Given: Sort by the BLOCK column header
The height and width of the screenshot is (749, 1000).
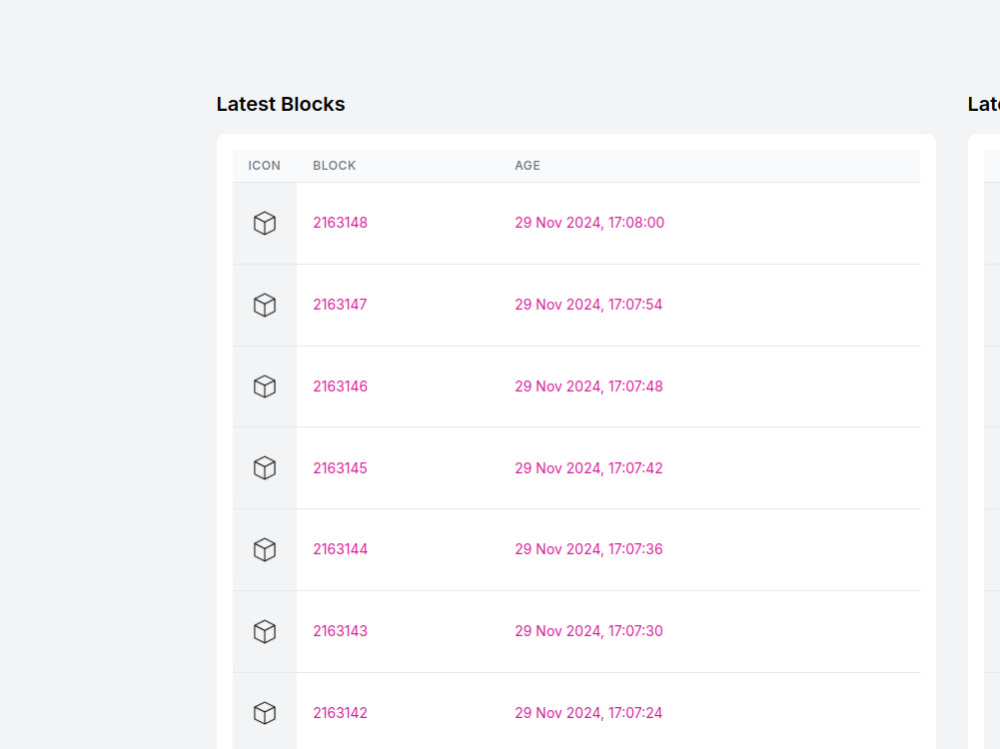Looking at the screenshot, I should pyautogui.click(x=334, y=165).
